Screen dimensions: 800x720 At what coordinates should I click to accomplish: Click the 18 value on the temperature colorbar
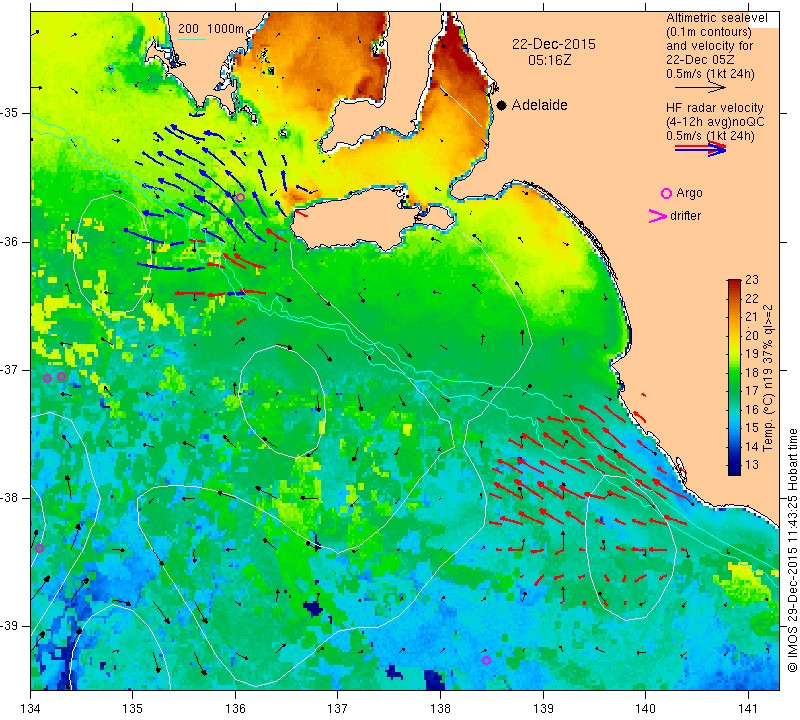tap(752, 373)
